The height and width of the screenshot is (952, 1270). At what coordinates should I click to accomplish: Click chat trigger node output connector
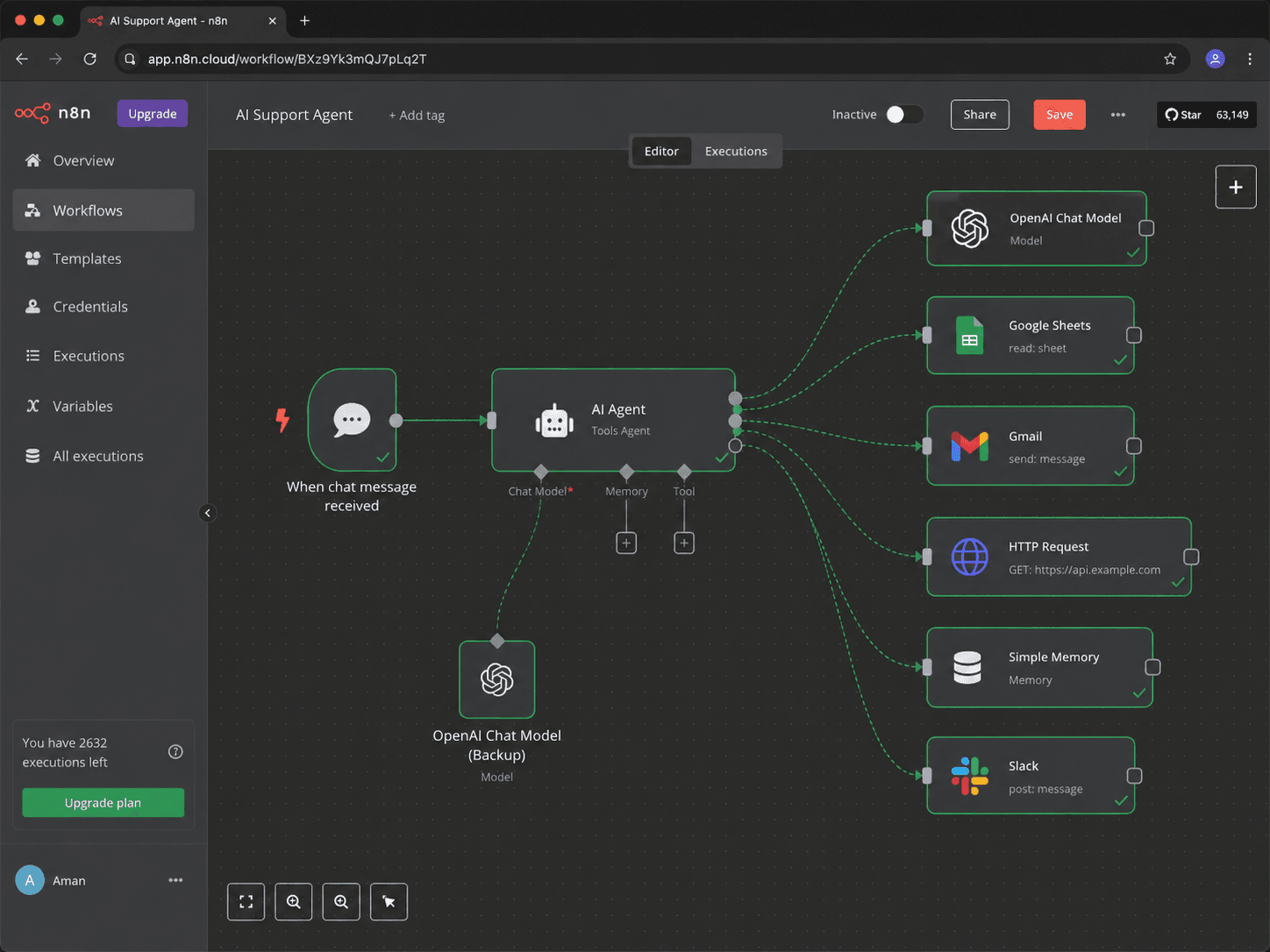pos(396,421)
